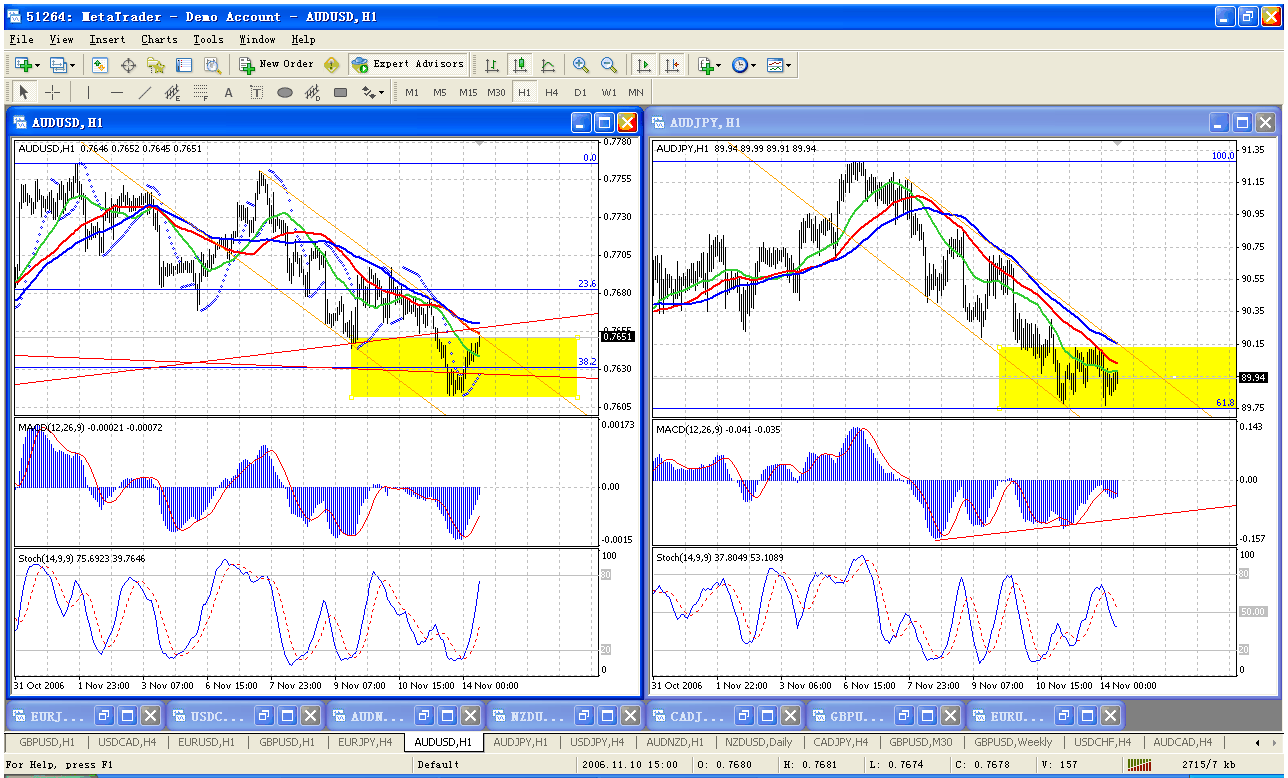Launch MetaEditor via yellow diamond icon
Screen dimensions: 1288x778
tap(332, 65)
